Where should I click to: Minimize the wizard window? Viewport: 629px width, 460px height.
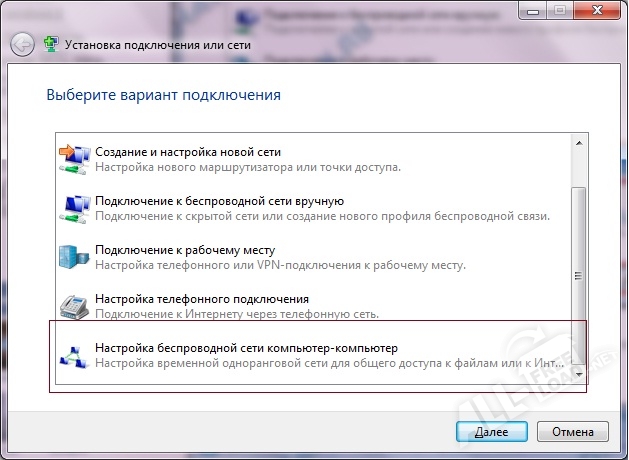coord(532,10)
